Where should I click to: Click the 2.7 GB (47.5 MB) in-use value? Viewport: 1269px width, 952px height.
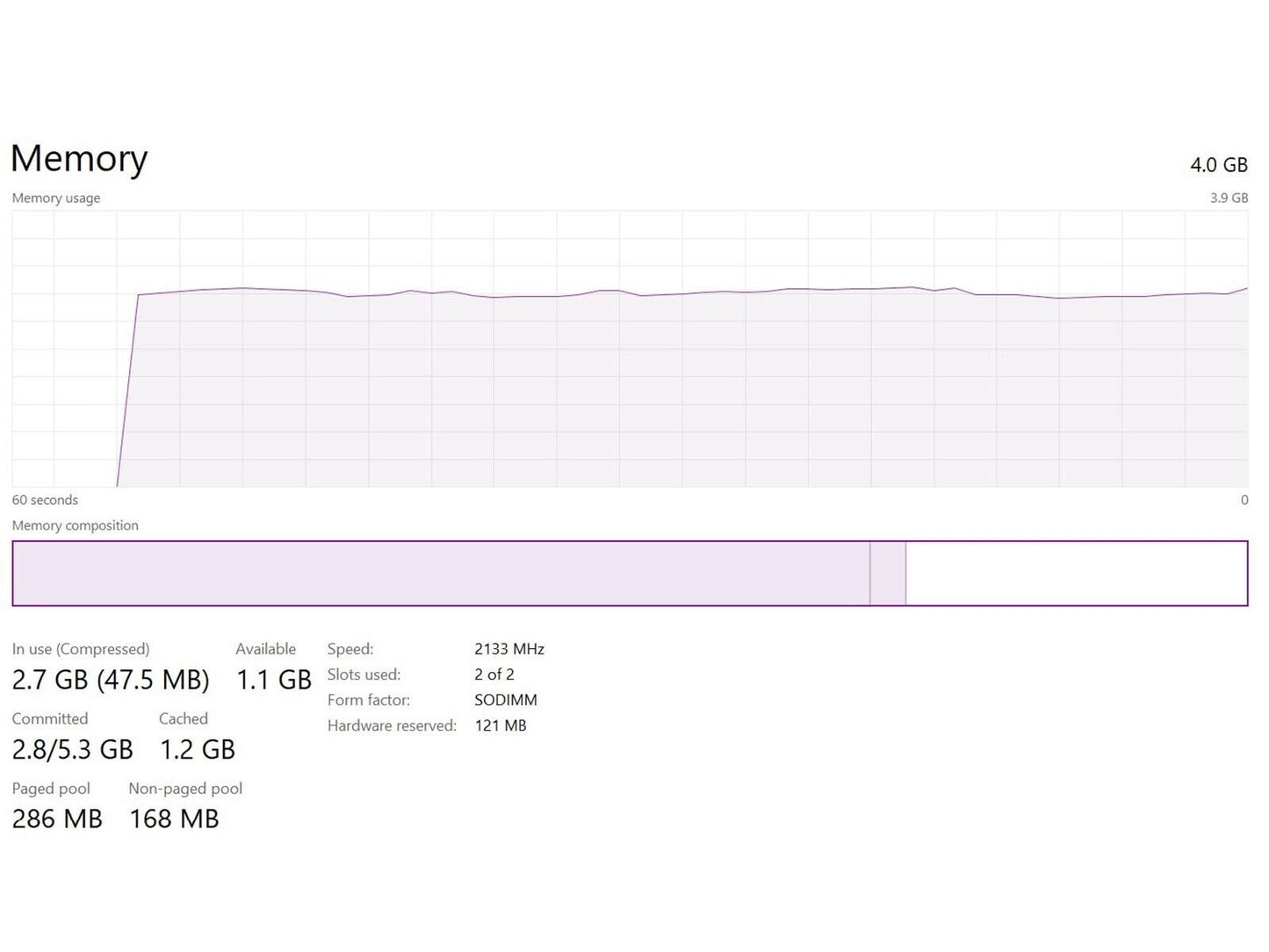tap(111, 680)
